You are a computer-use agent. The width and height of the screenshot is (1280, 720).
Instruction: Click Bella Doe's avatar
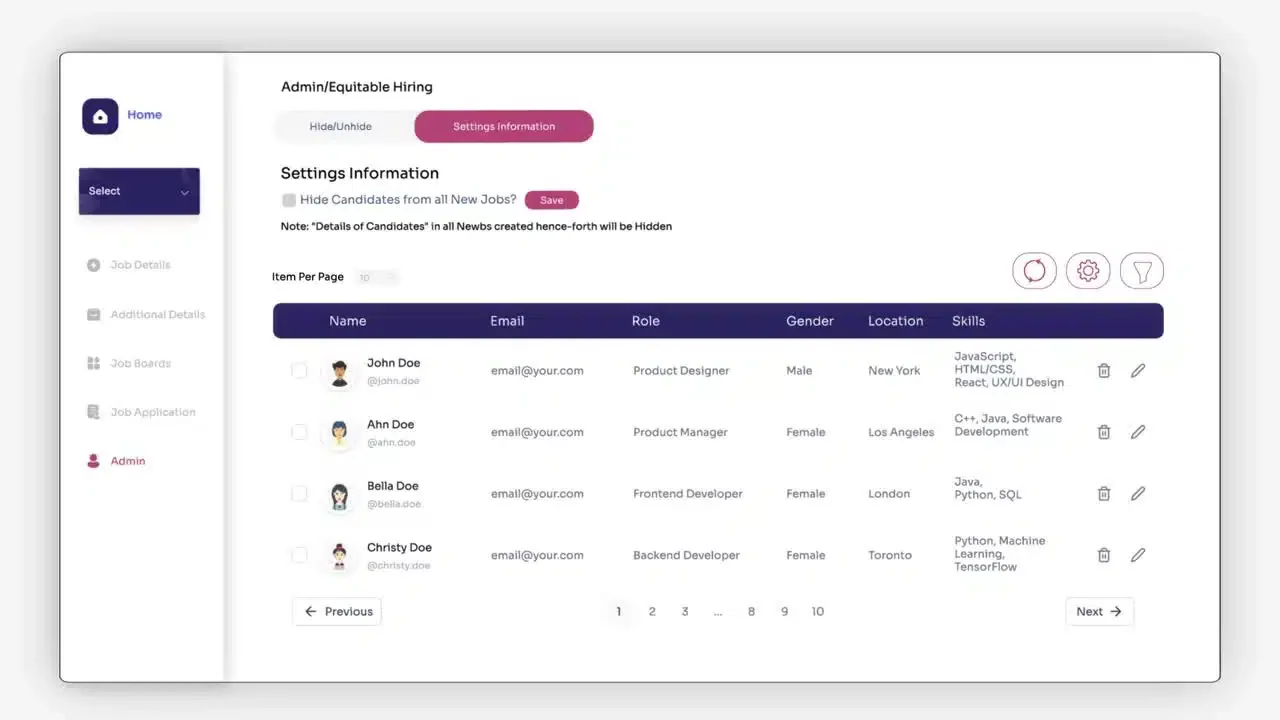pyautogui.click(x=340, y=496)
